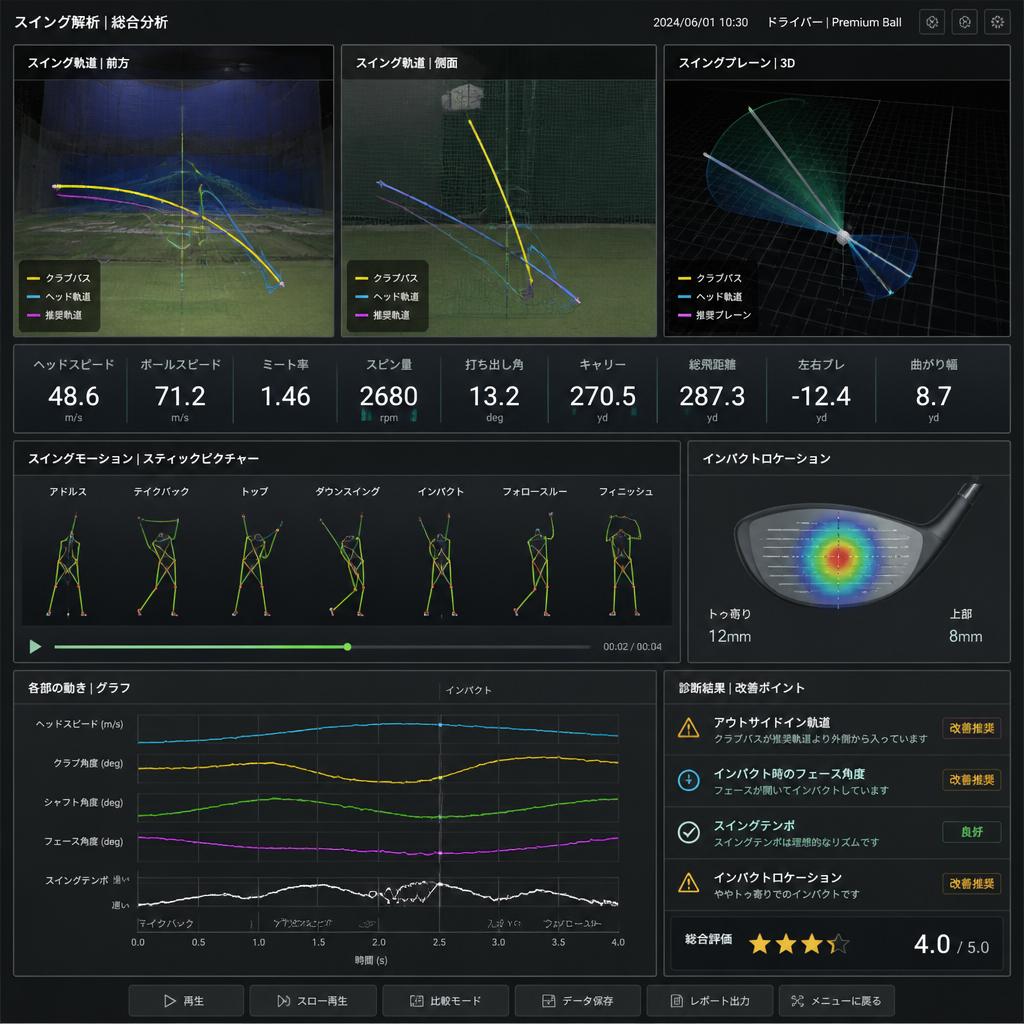Click the キャリー value "270.5"
This screenshot has height=1024, width=1024.
[x=602, y=396]
